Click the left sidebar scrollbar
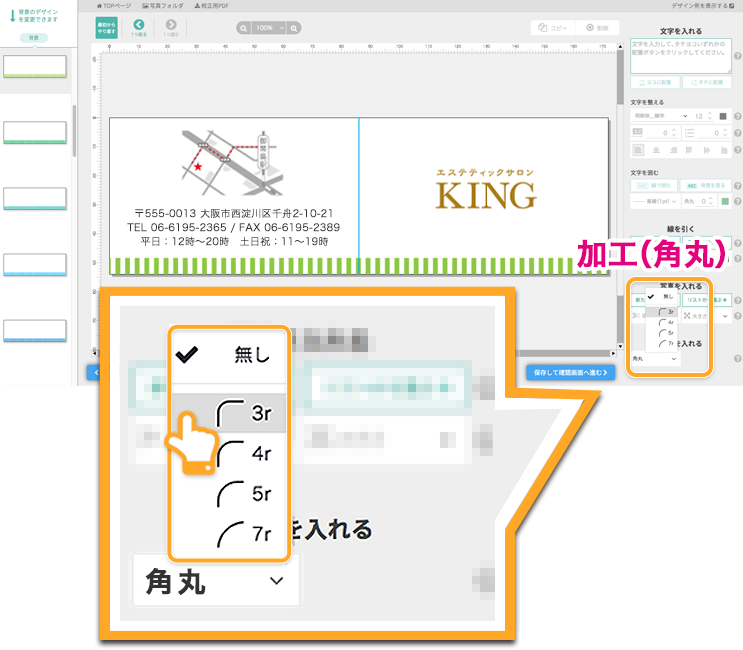The image size is (743, 650). pyautogui.click(x=74, y=130)
